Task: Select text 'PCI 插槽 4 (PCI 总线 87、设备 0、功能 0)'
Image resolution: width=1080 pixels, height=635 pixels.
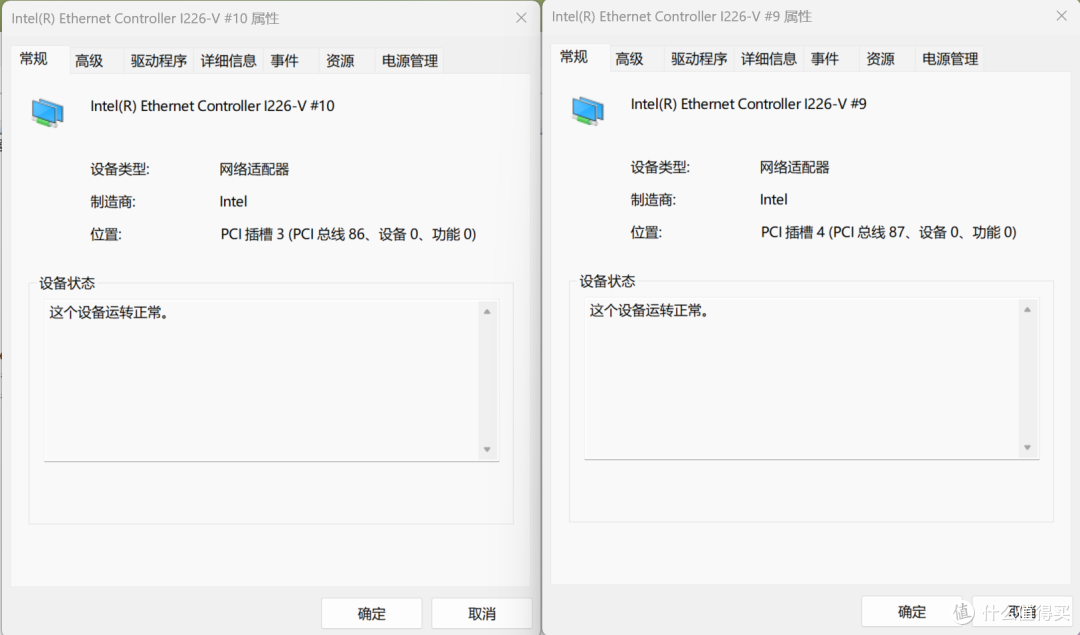Action: [888, 232]
